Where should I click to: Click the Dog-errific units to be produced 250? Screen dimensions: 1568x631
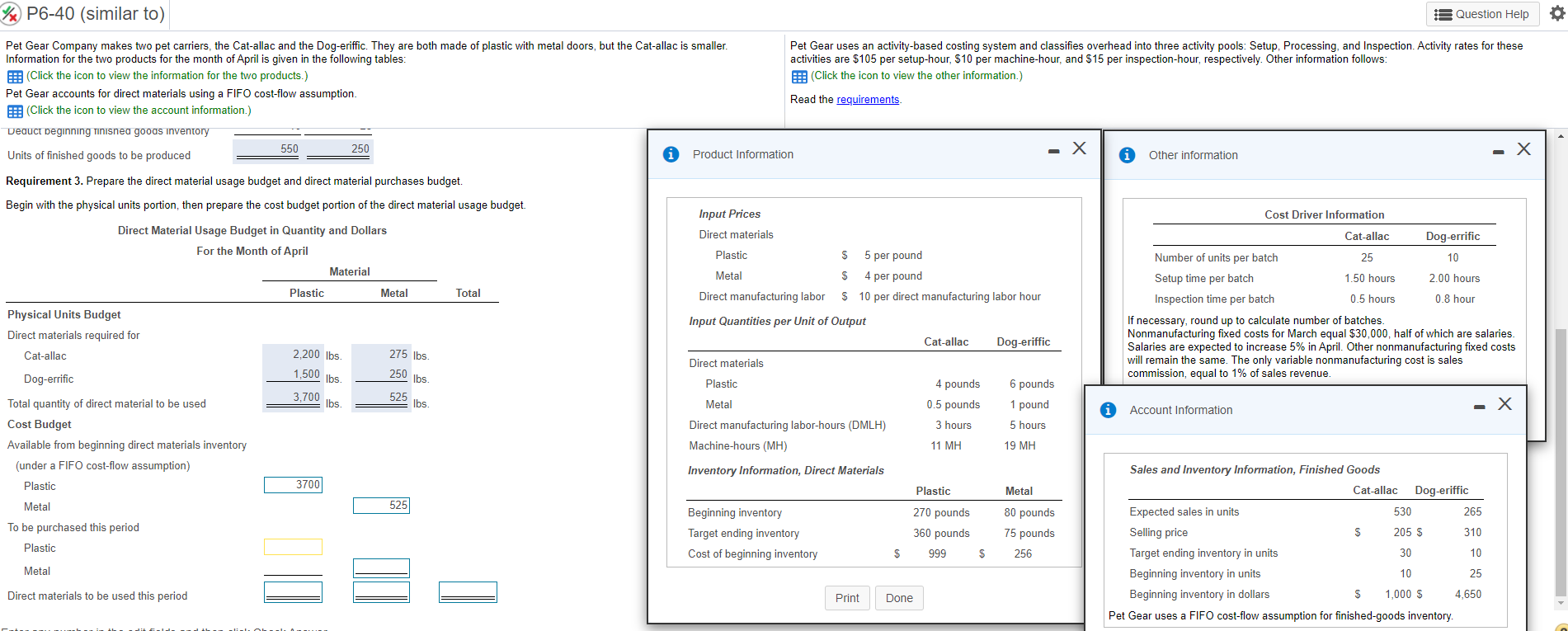(x=360, y=148)
